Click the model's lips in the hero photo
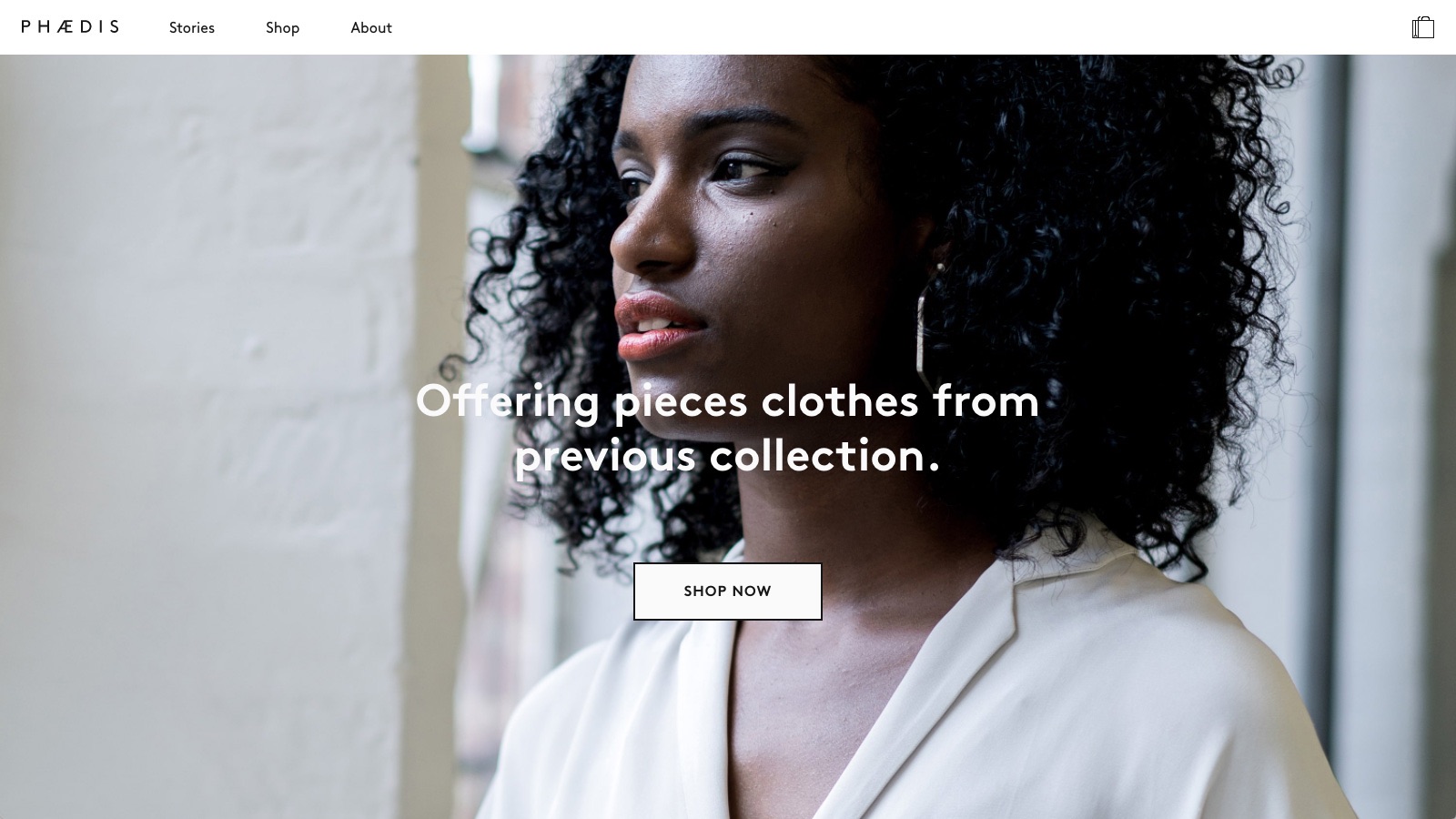1456x819 pixels. pyautogui.click(x=655, y=326)
